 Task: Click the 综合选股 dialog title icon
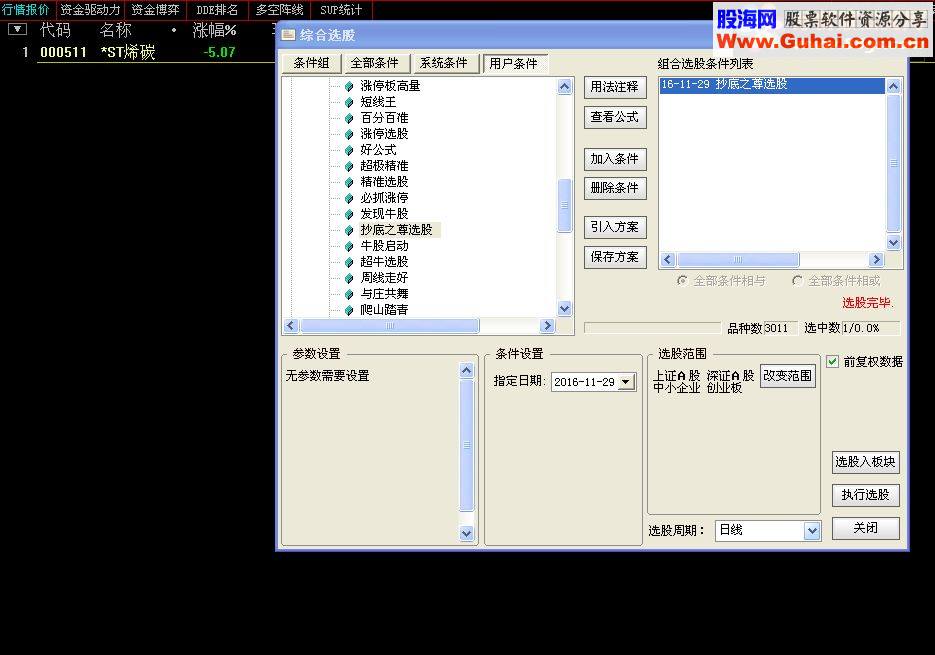click(288, 35)
